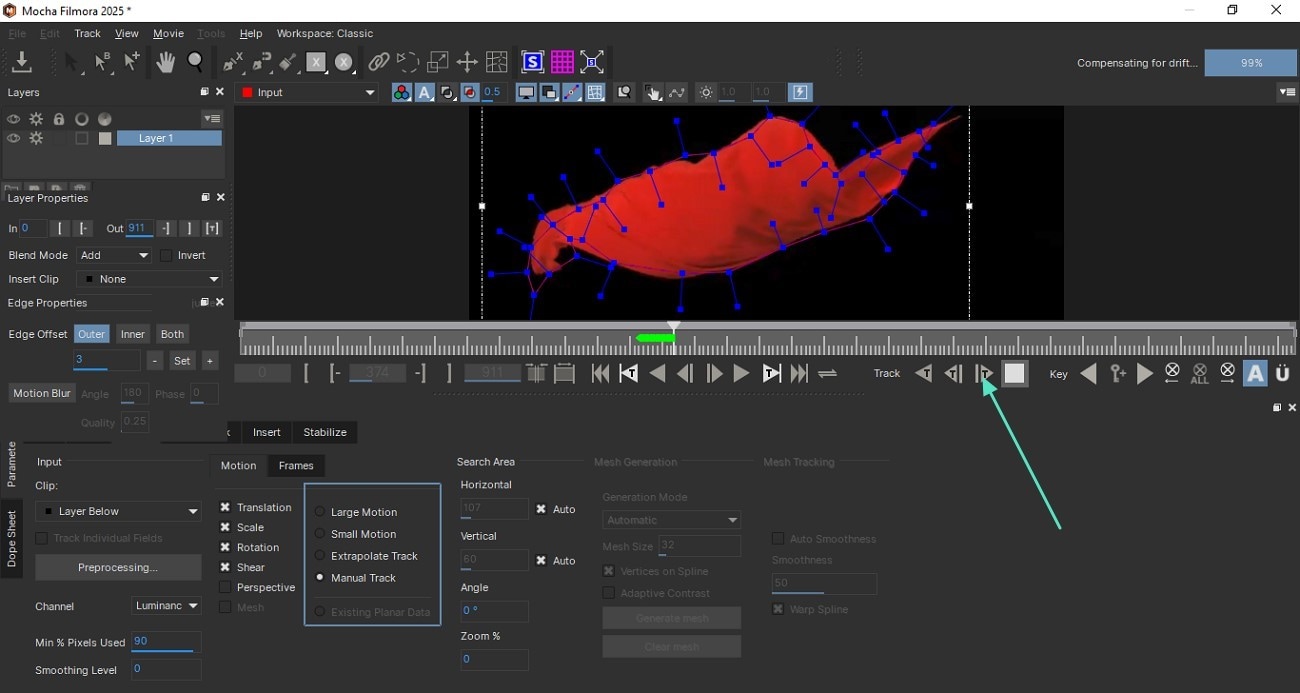Viewport: 1300px width, 693px height.
Task: Click the Autokey A button
Action: tap(1255, 374)
